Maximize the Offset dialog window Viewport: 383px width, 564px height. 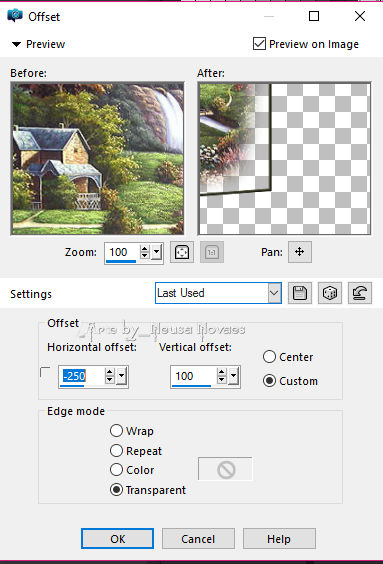[314, 16]
